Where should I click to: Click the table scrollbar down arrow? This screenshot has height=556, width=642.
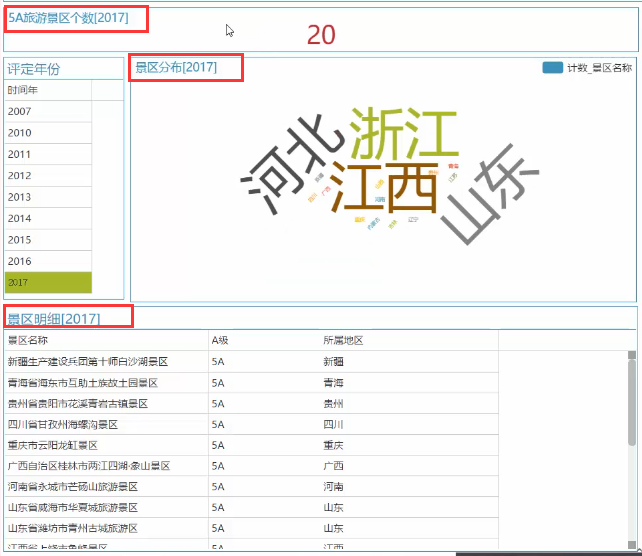[632, 545]
